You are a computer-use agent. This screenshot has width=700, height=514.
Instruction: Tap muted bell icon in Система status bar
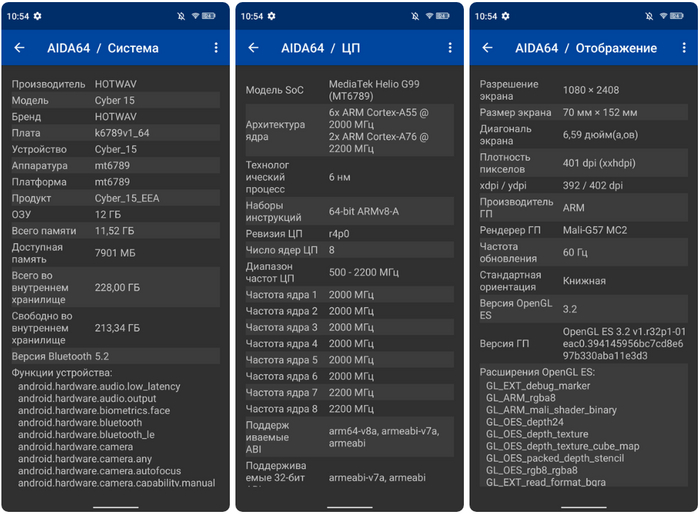pyautogui.click(x=181, y=16)
